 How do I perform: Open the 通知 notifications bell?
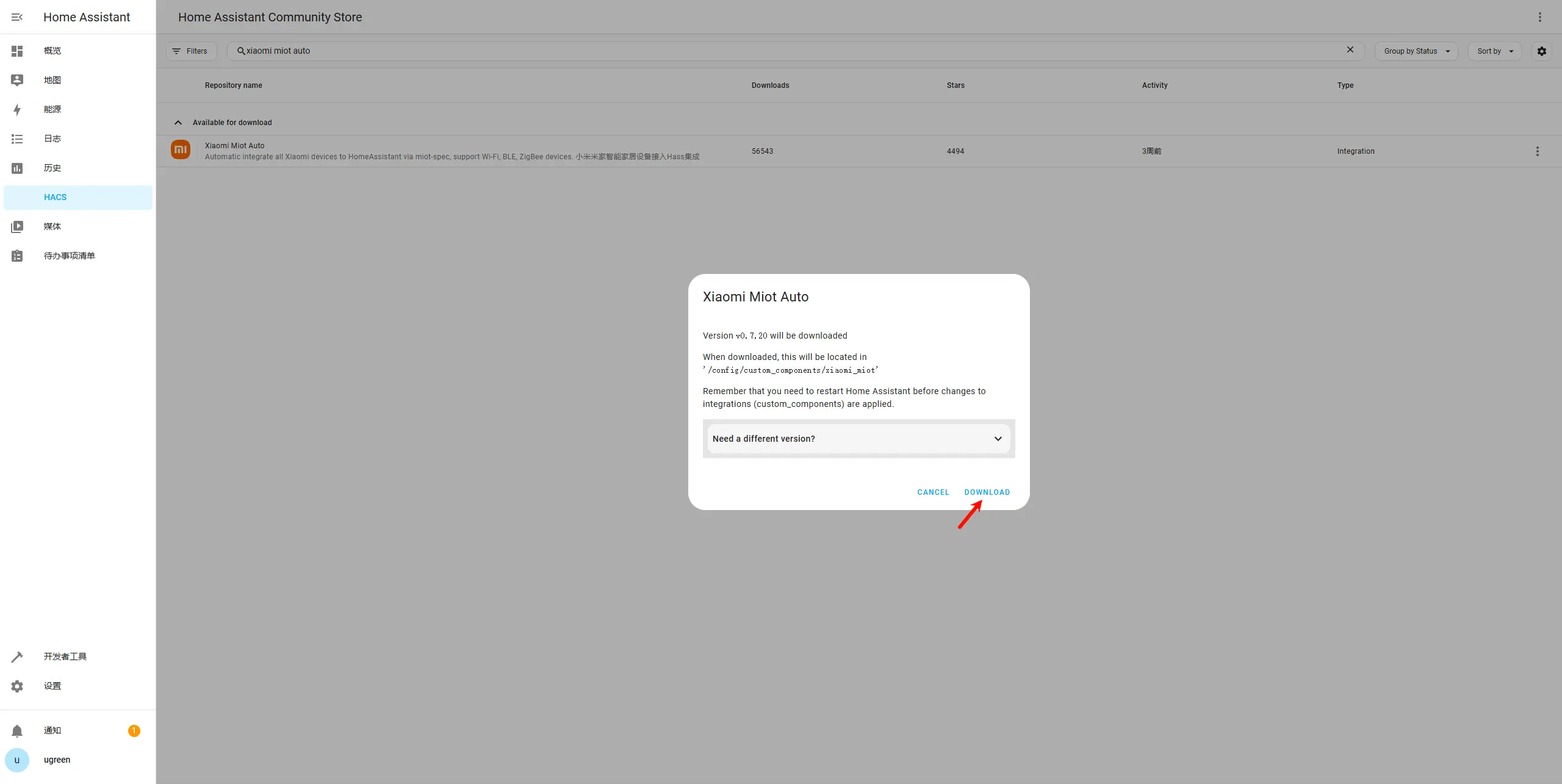[x=17, y=730]
